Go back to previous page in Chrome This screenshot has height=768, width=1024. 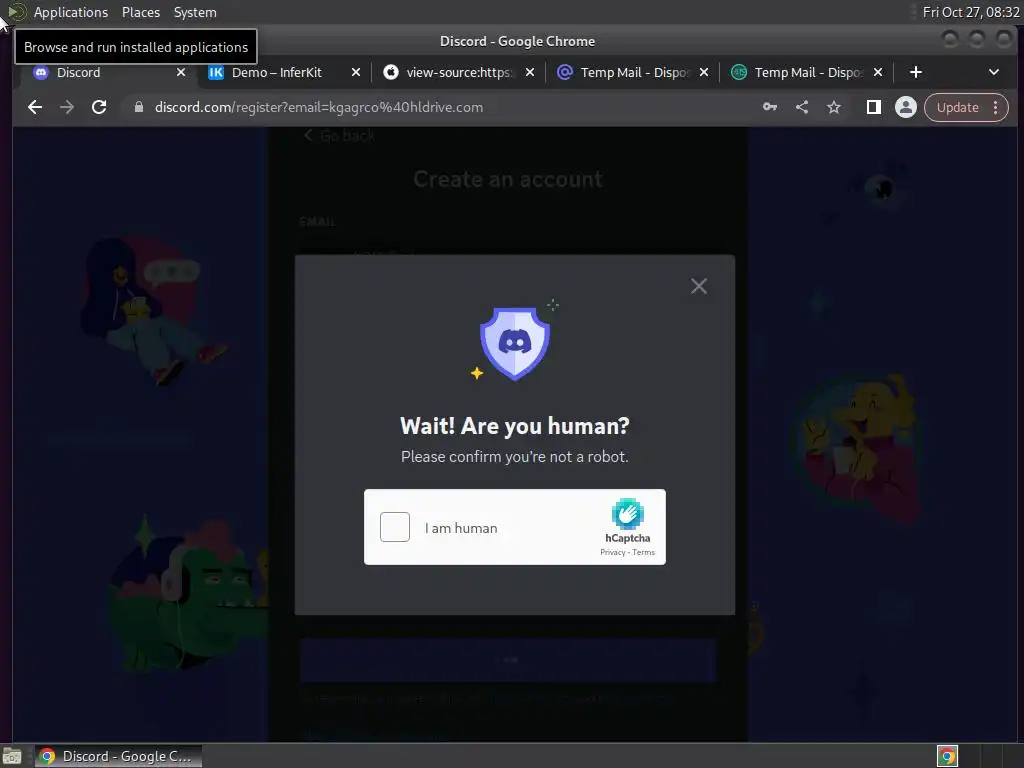[x=35, y=107]
